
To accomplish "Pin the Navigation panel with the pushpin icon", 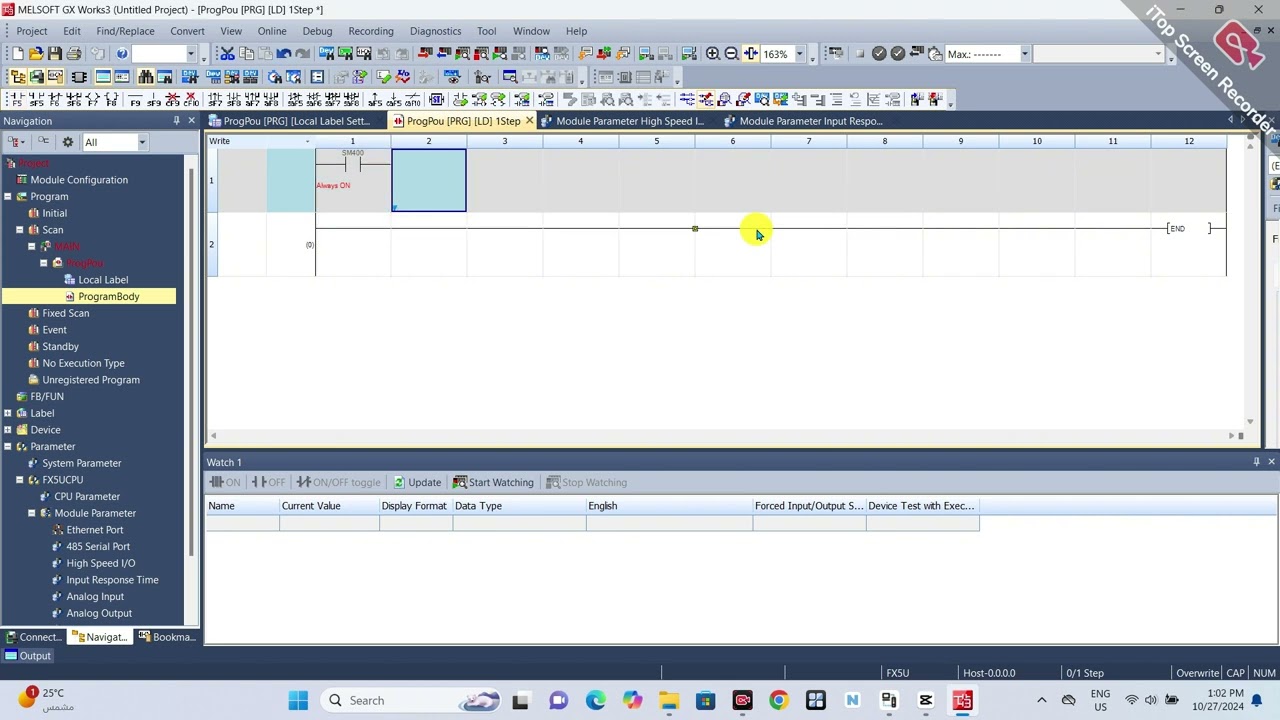I will coord(176,121).
